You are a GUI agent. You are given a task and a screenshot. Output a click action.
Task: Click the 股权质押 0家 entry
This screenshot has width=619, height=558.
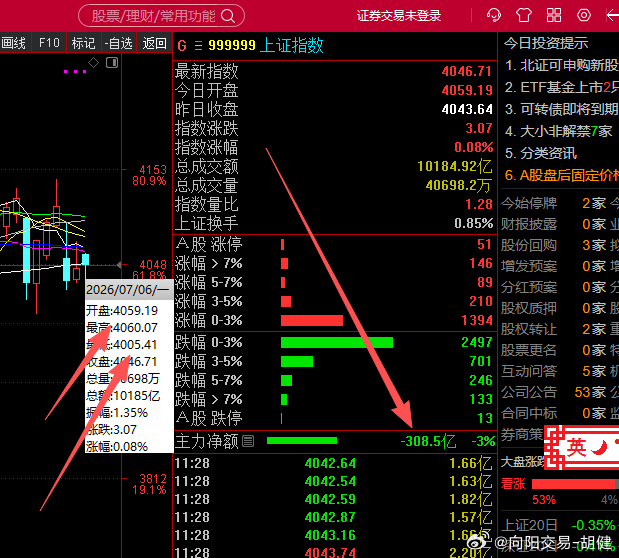[x=553, y=308]
